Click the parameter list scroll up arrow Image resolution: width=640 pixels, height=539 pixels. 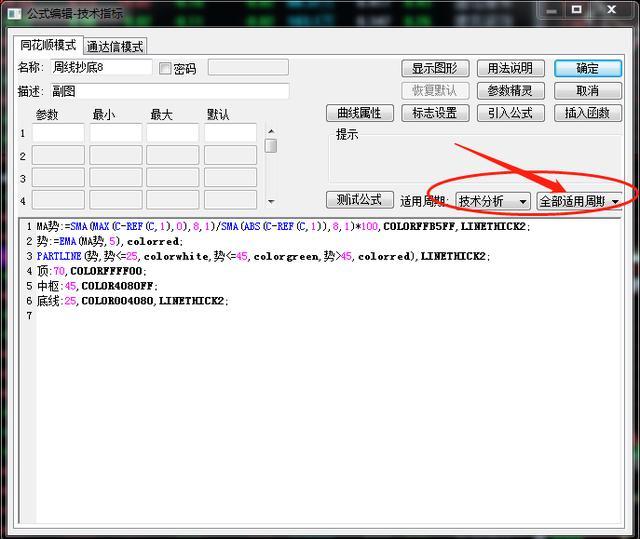pos(271,131)
